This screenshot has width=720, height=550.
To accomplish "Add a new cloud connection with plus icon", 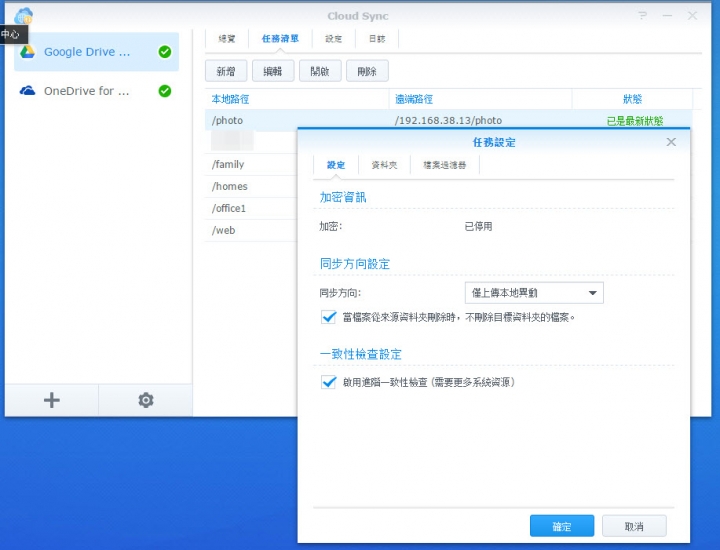I will click(x=52, y=400).
